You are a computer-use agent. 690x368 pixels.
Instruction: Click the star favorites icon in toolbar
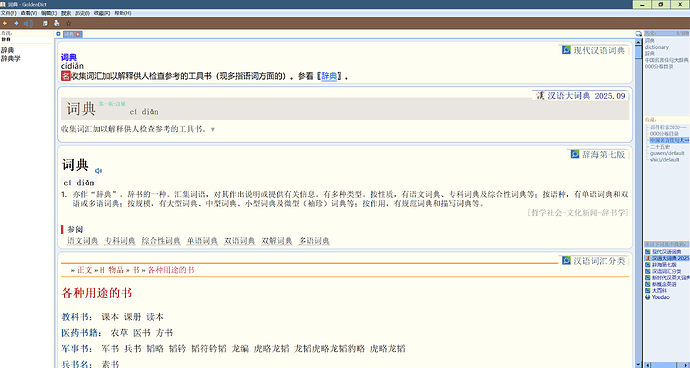click(x=68, y=23)
